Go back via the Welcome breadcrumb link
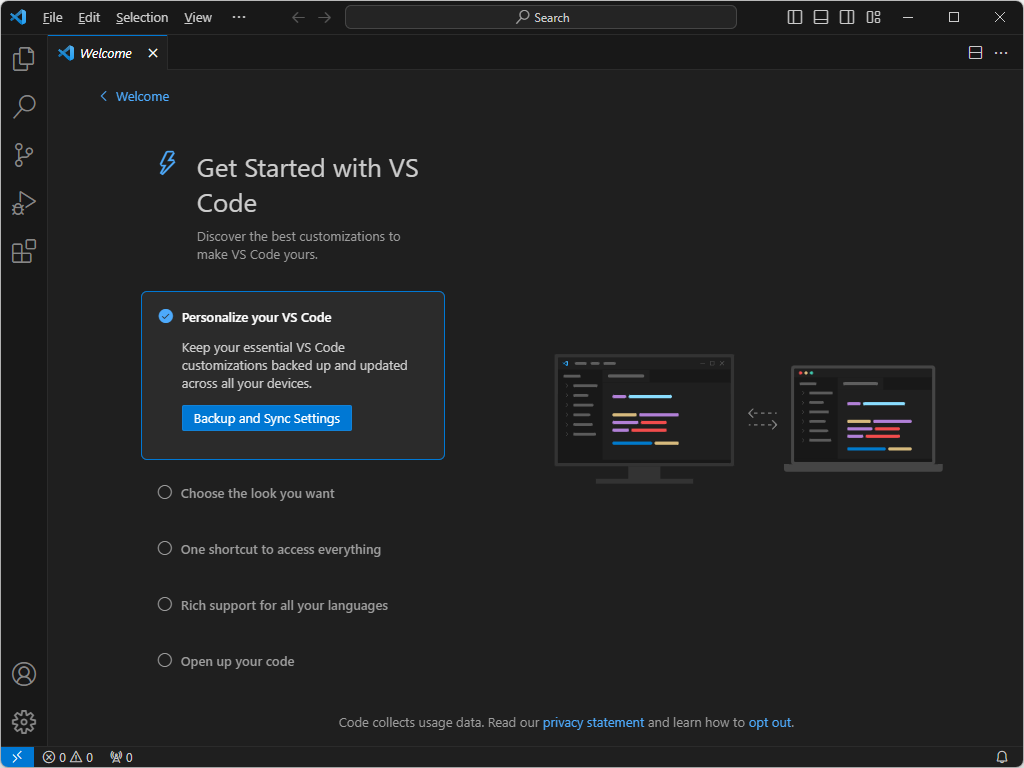 click(x=135, y=97)
